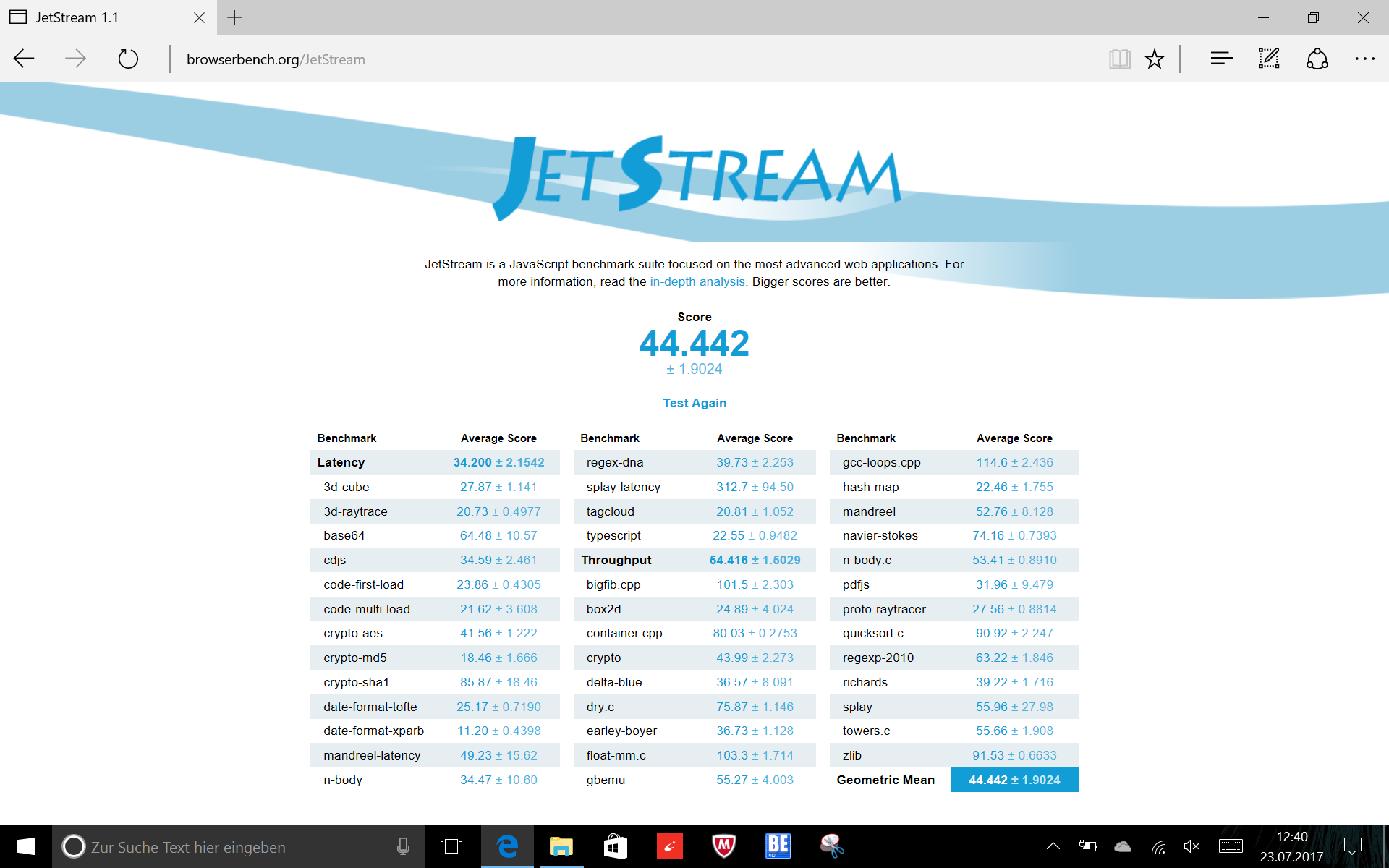
Task: Open Wi-Fi network tray icon
Action: tap(1158, 846)
